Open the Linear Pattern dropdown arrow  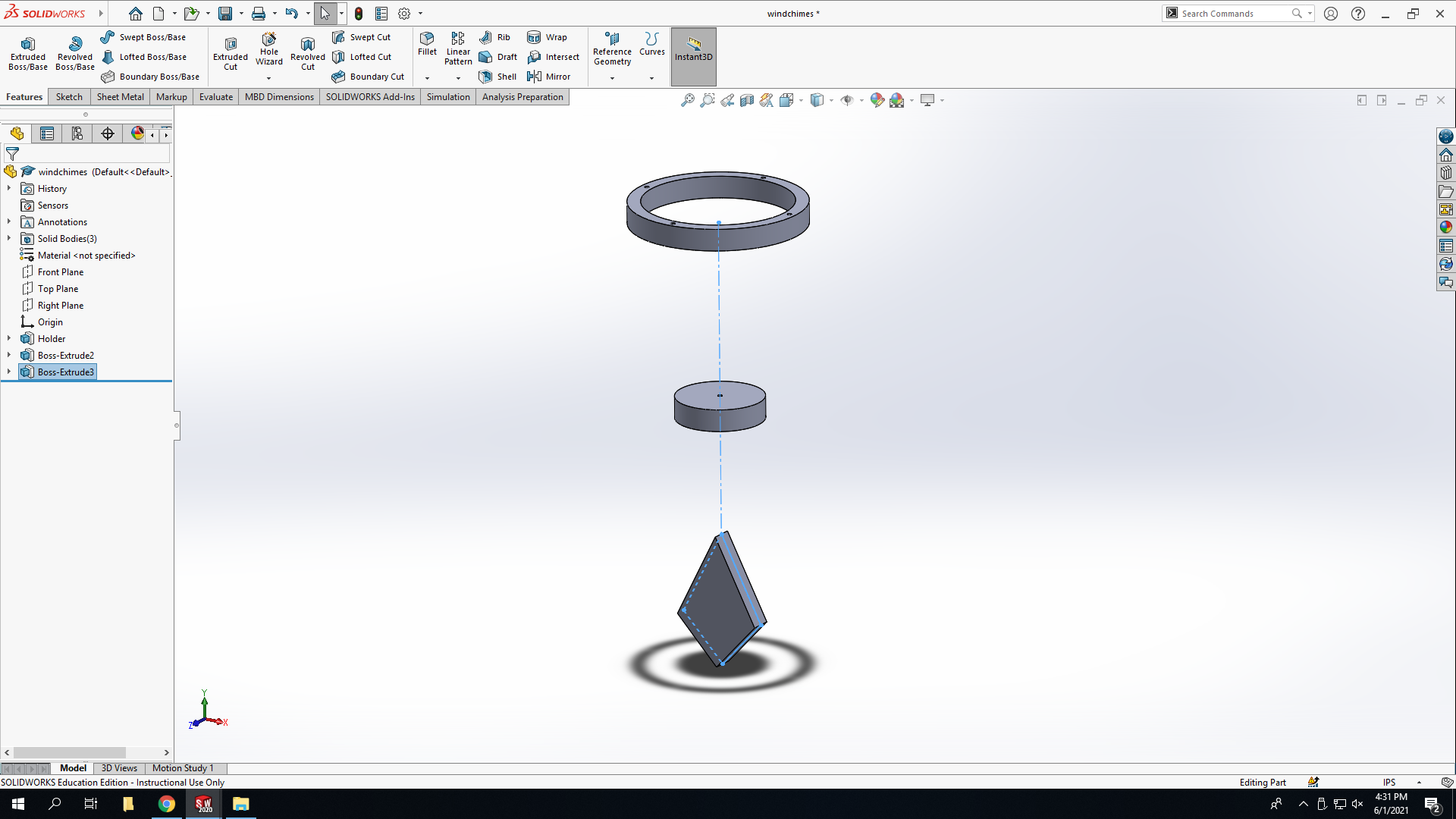coord(458,78)
